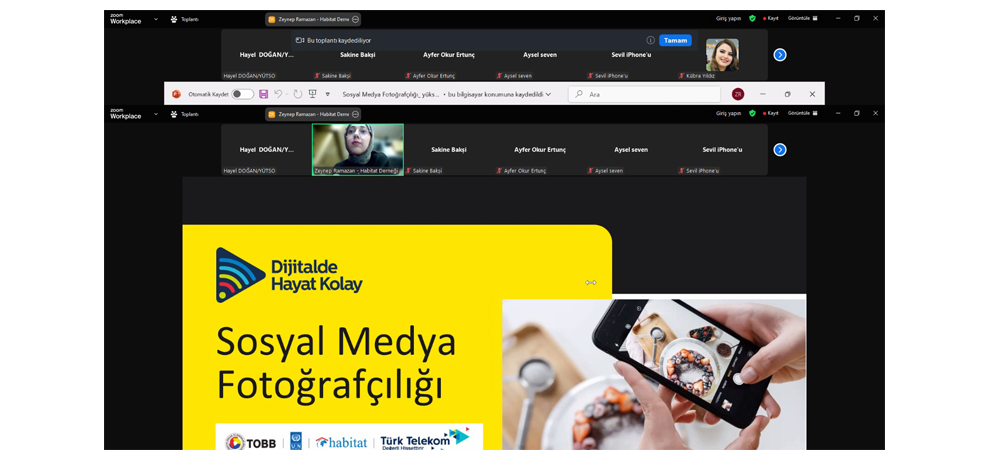The width and height of the screenshot is (990, 450).
Task: Minimize the PowerPoint window
Action: point(763,94)
